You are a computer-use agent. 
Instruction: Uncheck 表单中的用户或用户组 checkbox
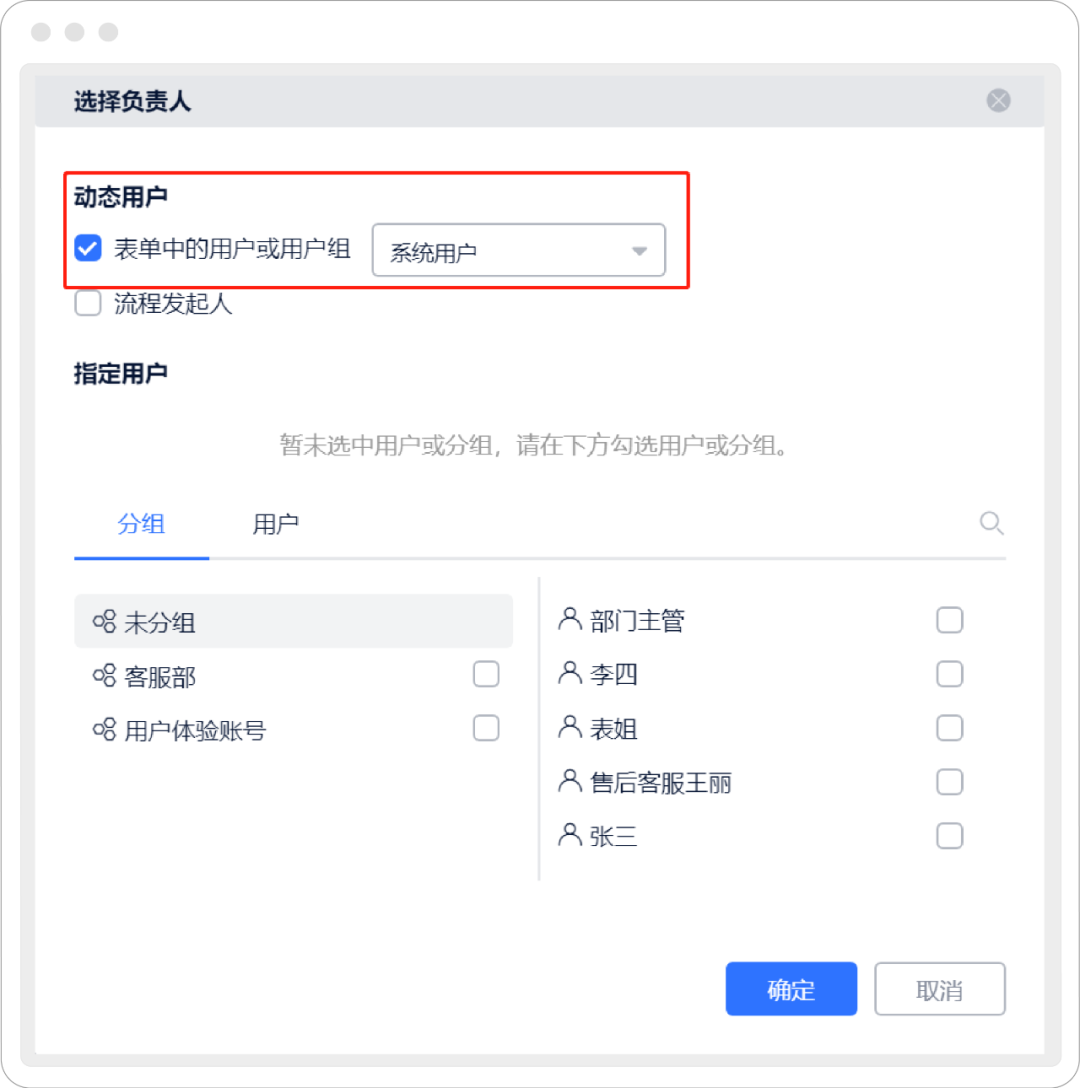click(x=88, y=248)
